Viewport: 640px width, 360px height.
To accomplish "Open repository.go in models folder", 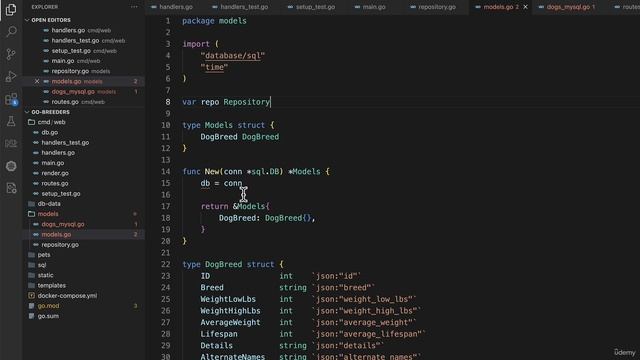I will pyautogui.click(x=60, y=244).
